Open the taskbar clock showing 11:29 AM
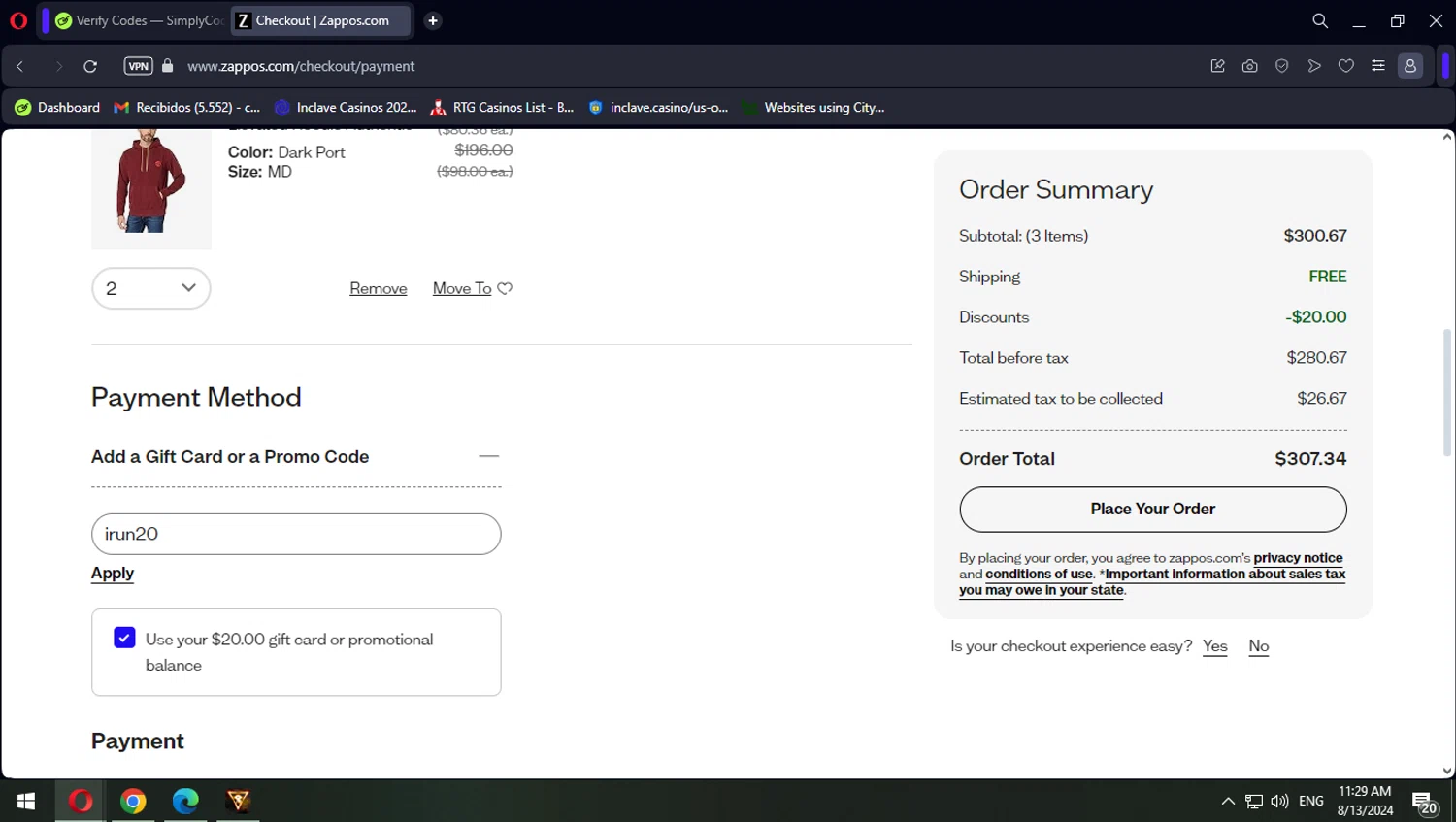The width and height of the screenshot is (1456, 822). 1365,801
